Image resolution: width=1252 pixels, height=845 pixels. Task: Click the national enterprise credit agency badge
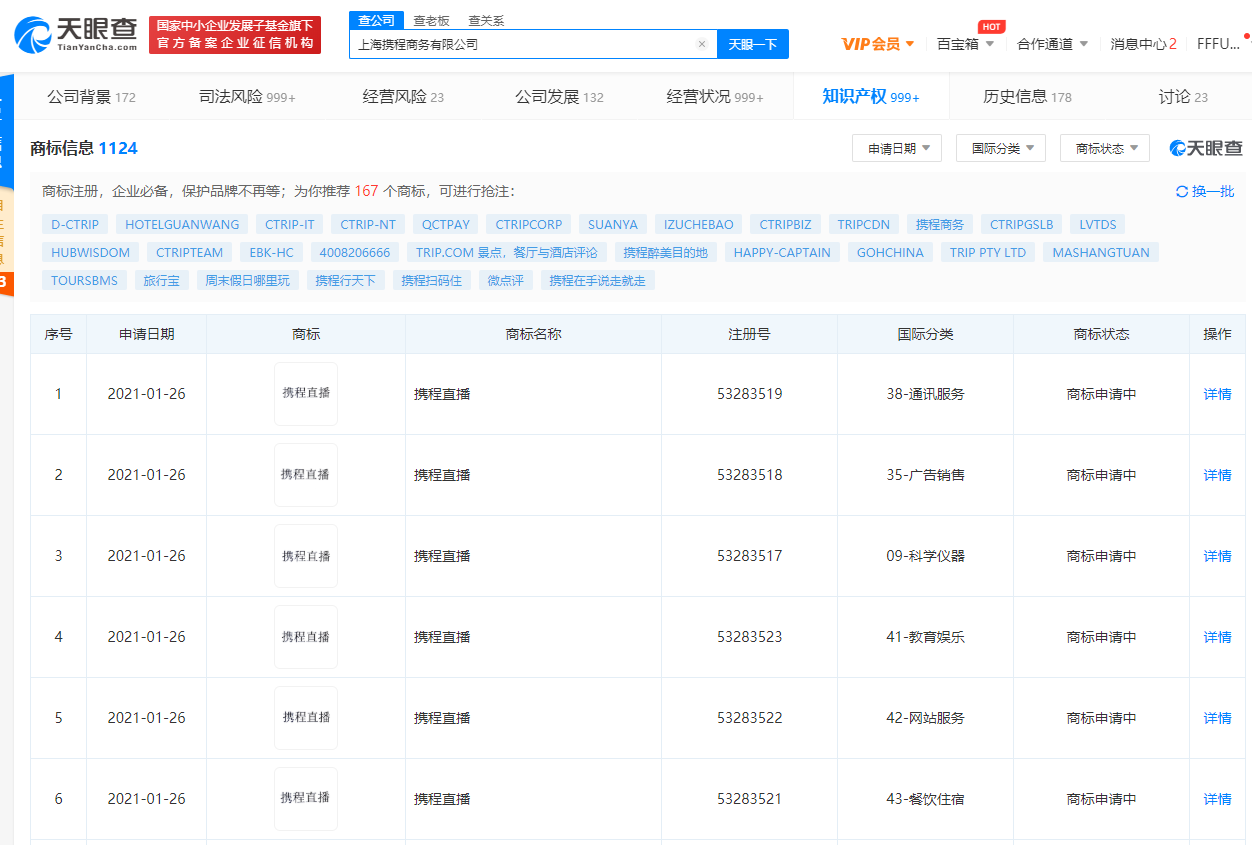[235, 34]
